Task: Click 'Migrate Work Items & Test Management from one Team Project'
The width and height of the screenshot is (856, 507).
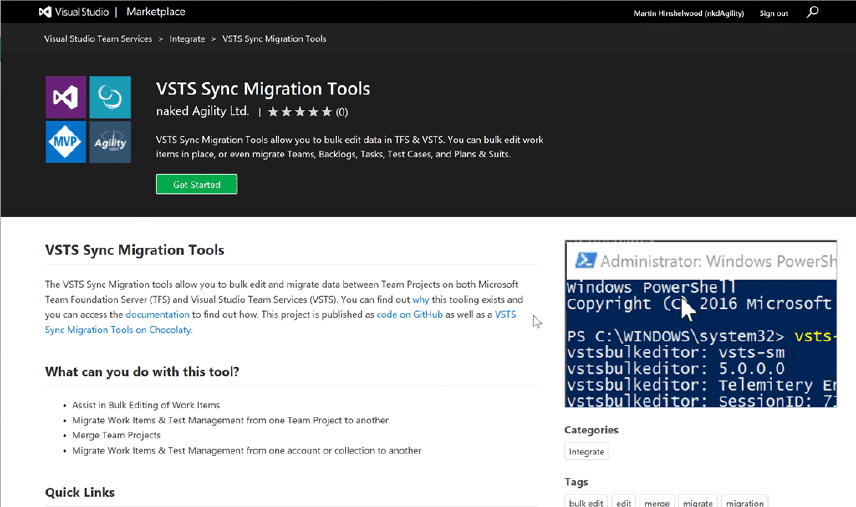Action: [x=230, y=420]
